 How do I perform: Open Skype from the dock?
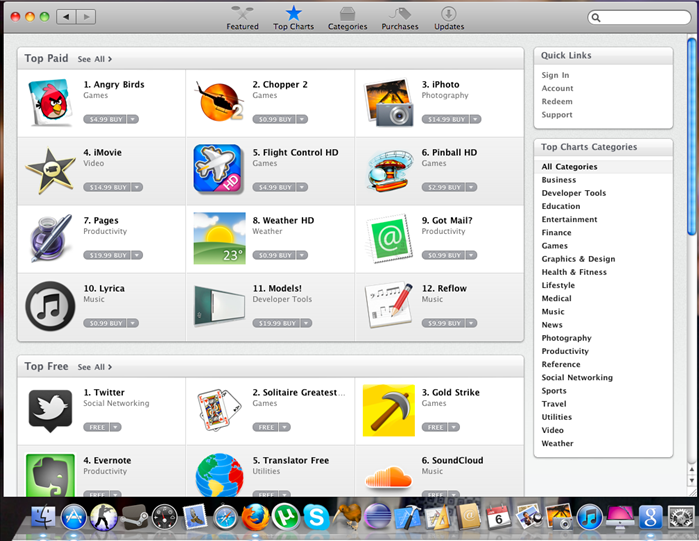tap(316, 517)
